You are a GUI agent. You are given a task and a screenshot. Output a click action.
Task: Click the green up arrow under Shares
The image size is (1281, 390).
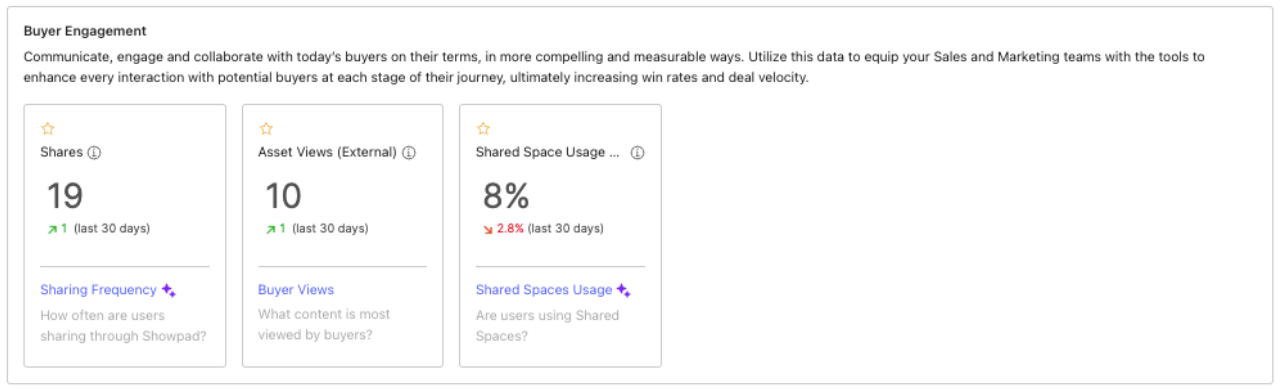coord(52,229)
